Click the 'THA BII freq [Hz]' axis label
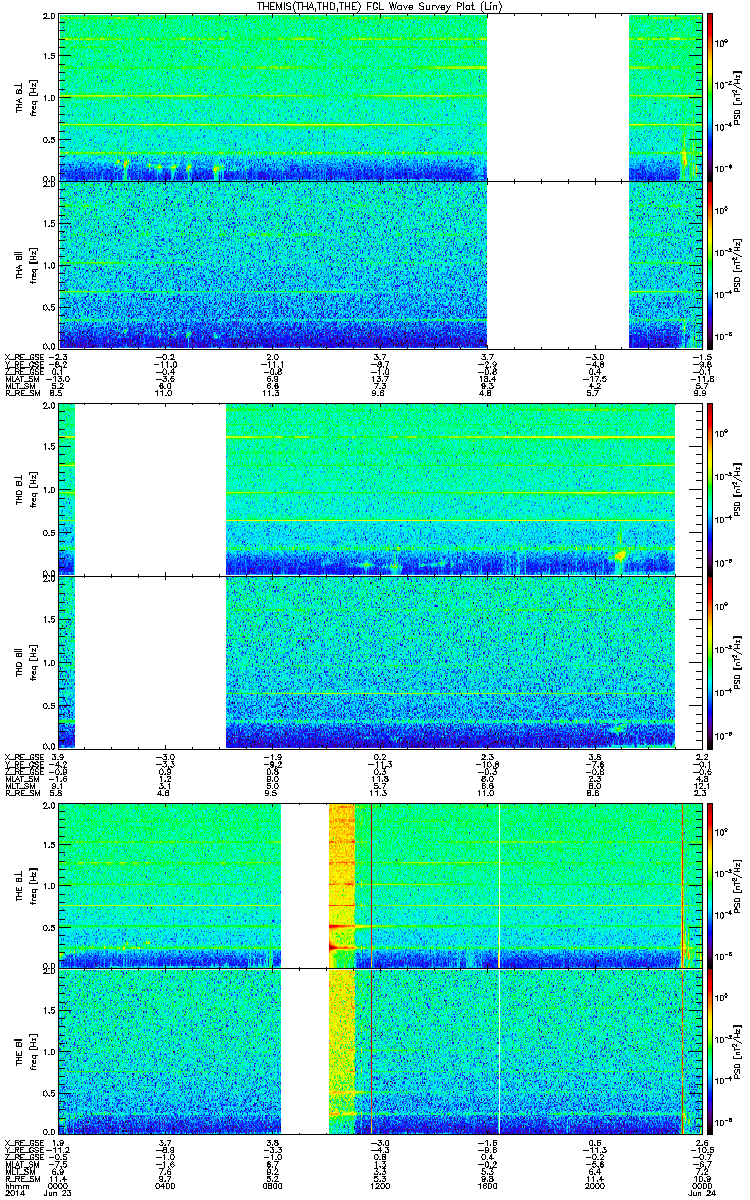750x1200 pixels. pos(25,264)
